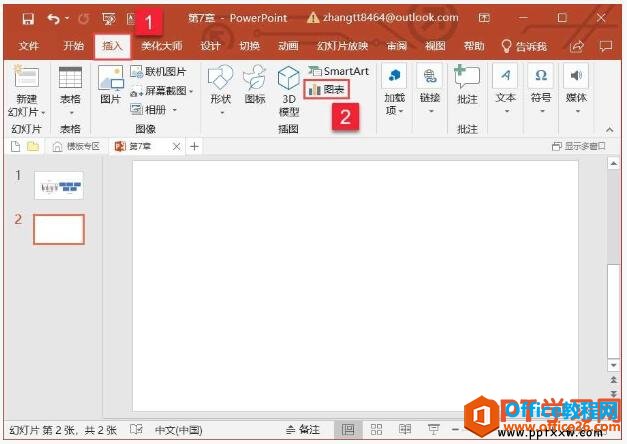Click the 图片 picture insert icon
627x444 pixels.
click(110, 85)
